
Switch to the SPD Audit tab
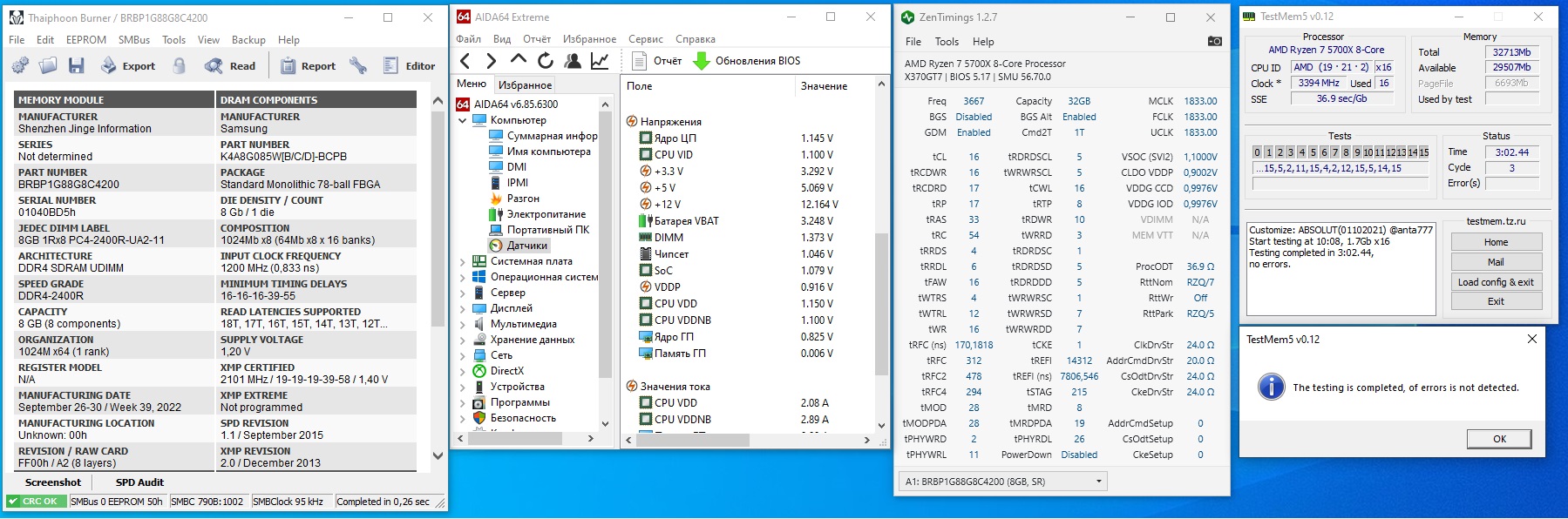[x=139, y=482]
